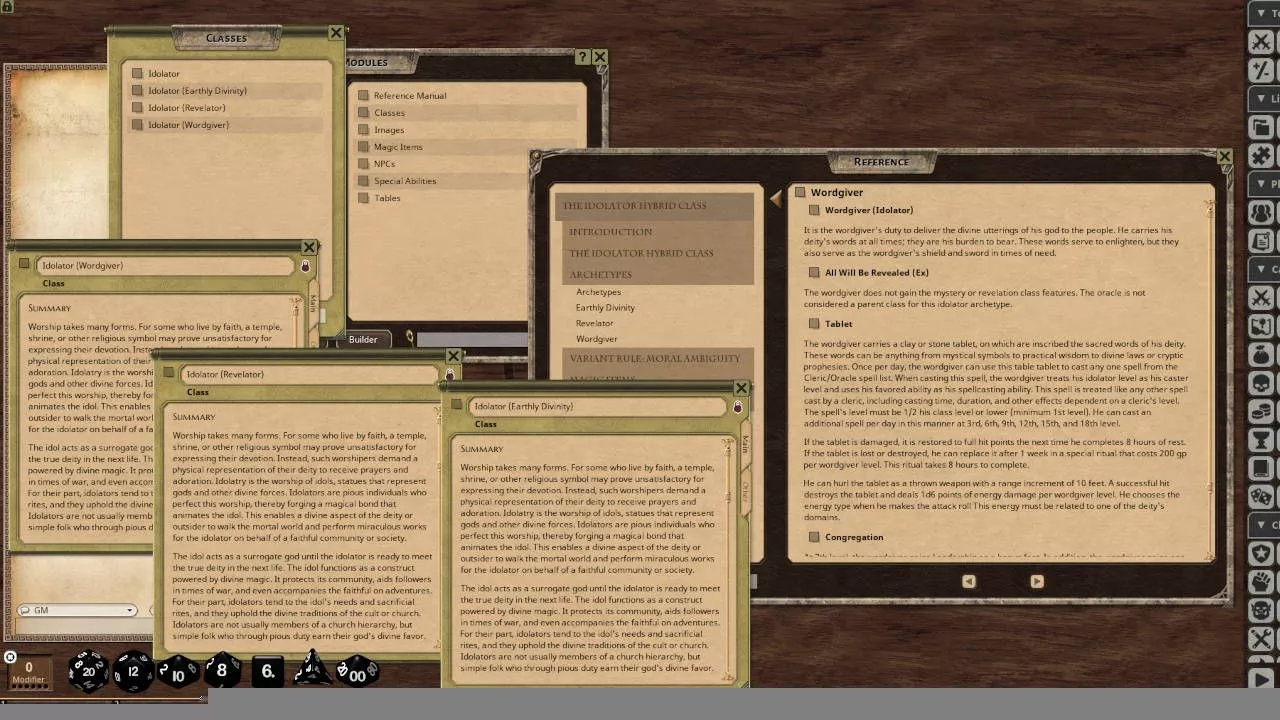Open the shield icon in right sidebar

[1261, 553]
